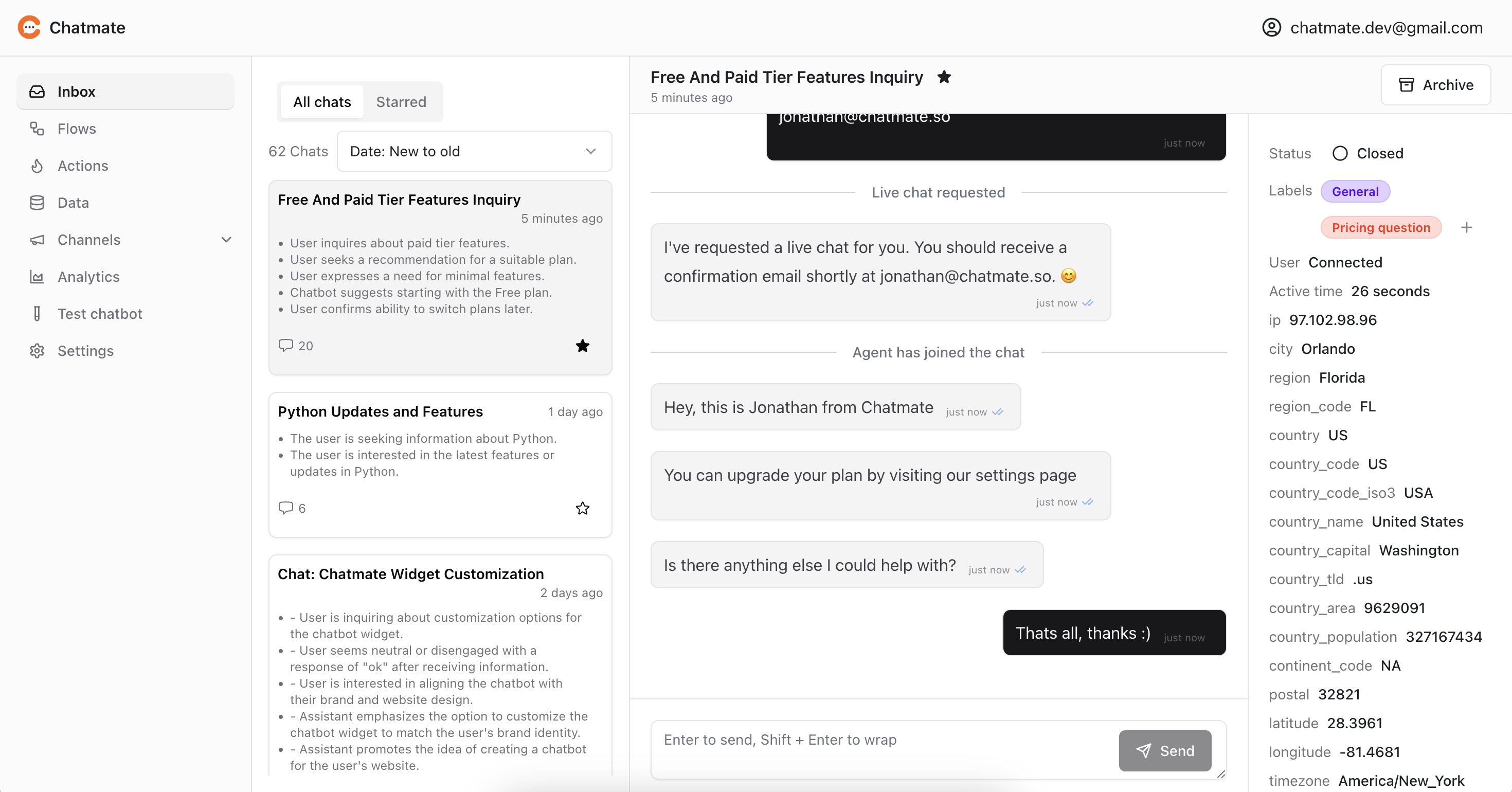Screen dimensions: 1512x792
Task: Open the Data section
Action: pyautogui.click(x=74, y=202)
